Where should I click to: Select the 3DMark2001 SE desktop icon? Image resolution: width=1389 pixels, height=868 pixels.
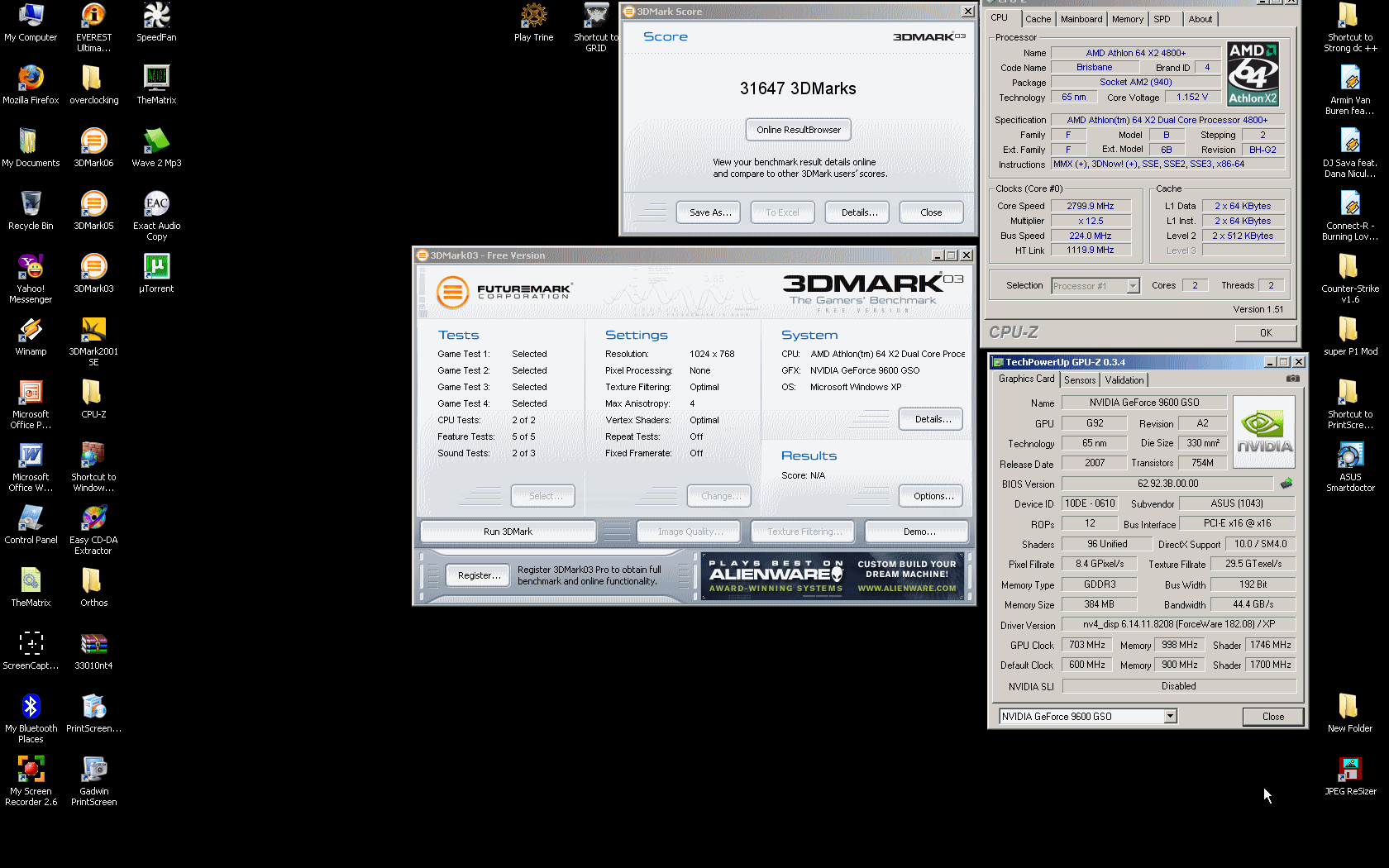click(x=93, y=341)
